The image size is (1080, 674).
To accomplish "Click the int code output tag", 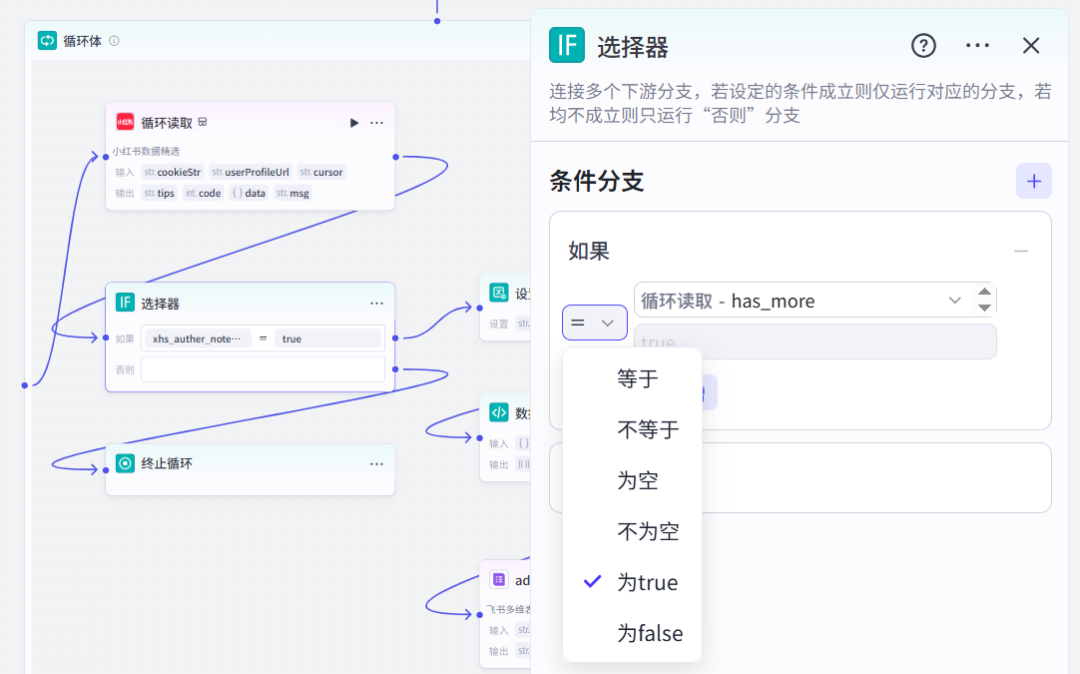I will pos(203,193).
